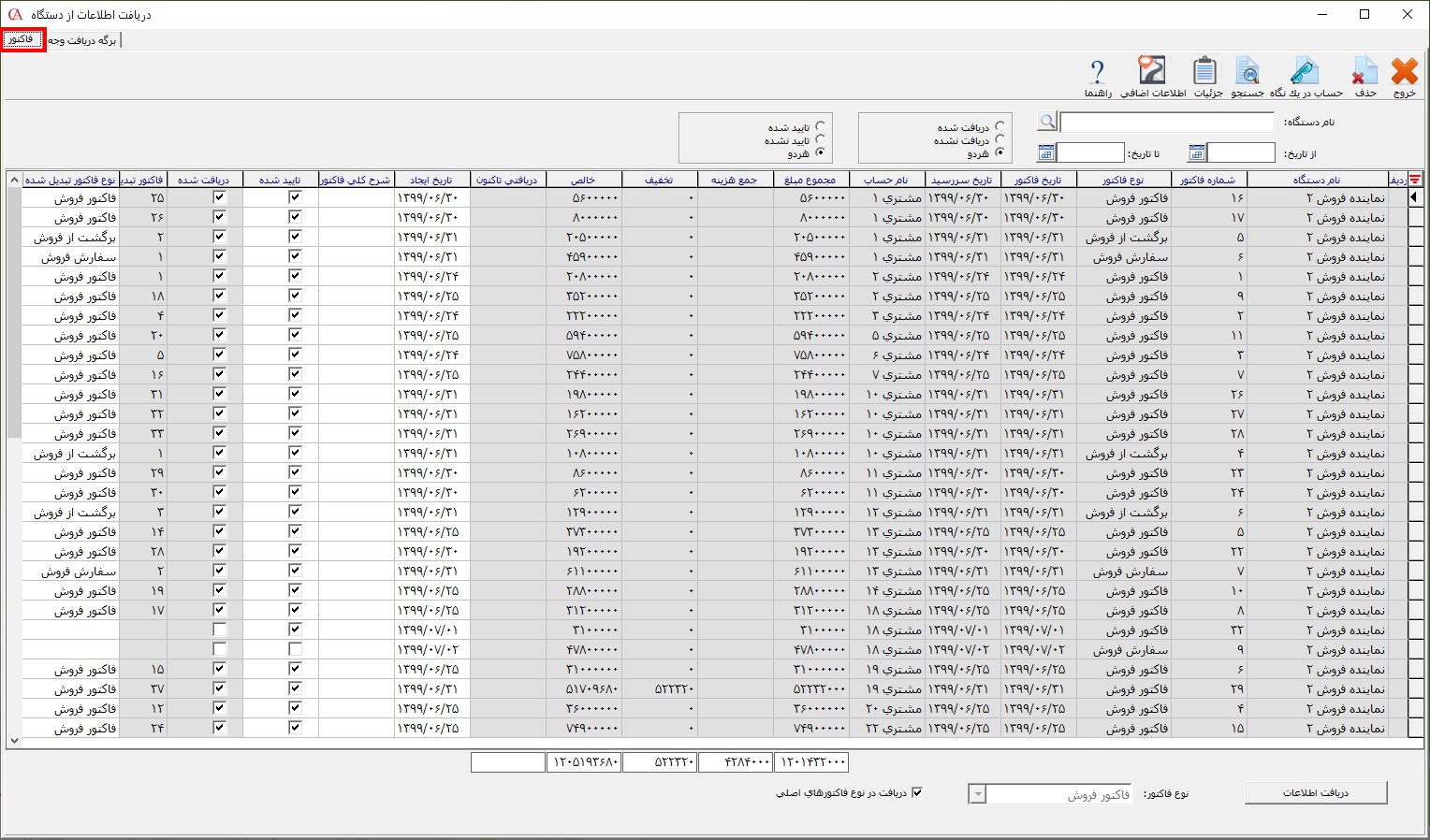The width and height of the screenshot is (1430, 840).
Task: Click the دریافت اطلاعات button
Action: tap(1315, 792)
